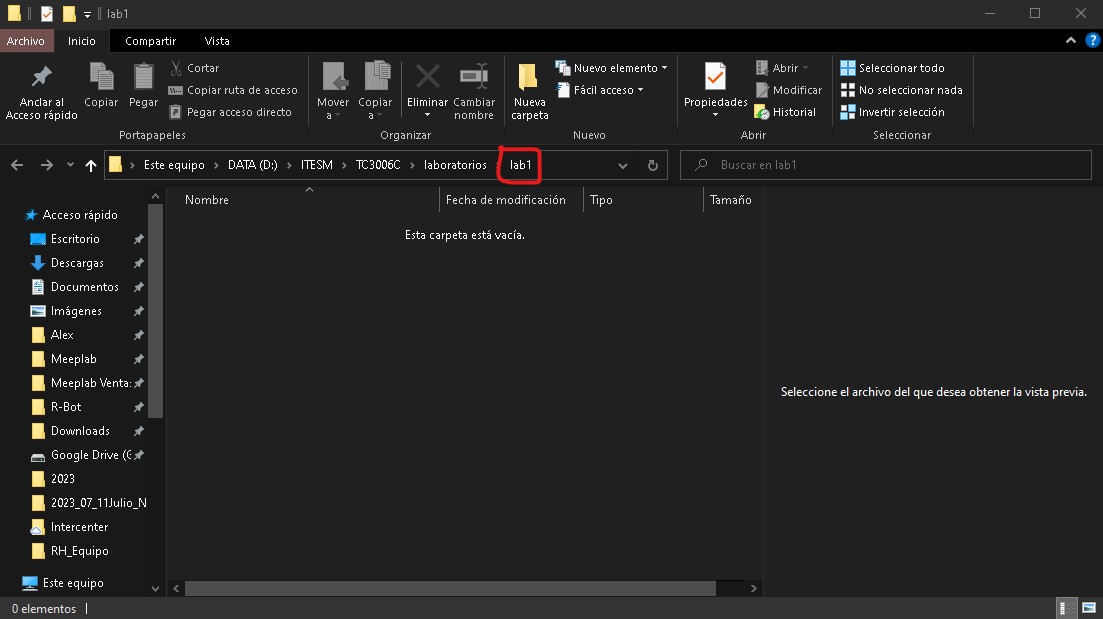Image resolution: width=1103 pixels, height=619 pixels.
Task: Click Seleccionar todo in the ribbon
Action: click(892, 68)
